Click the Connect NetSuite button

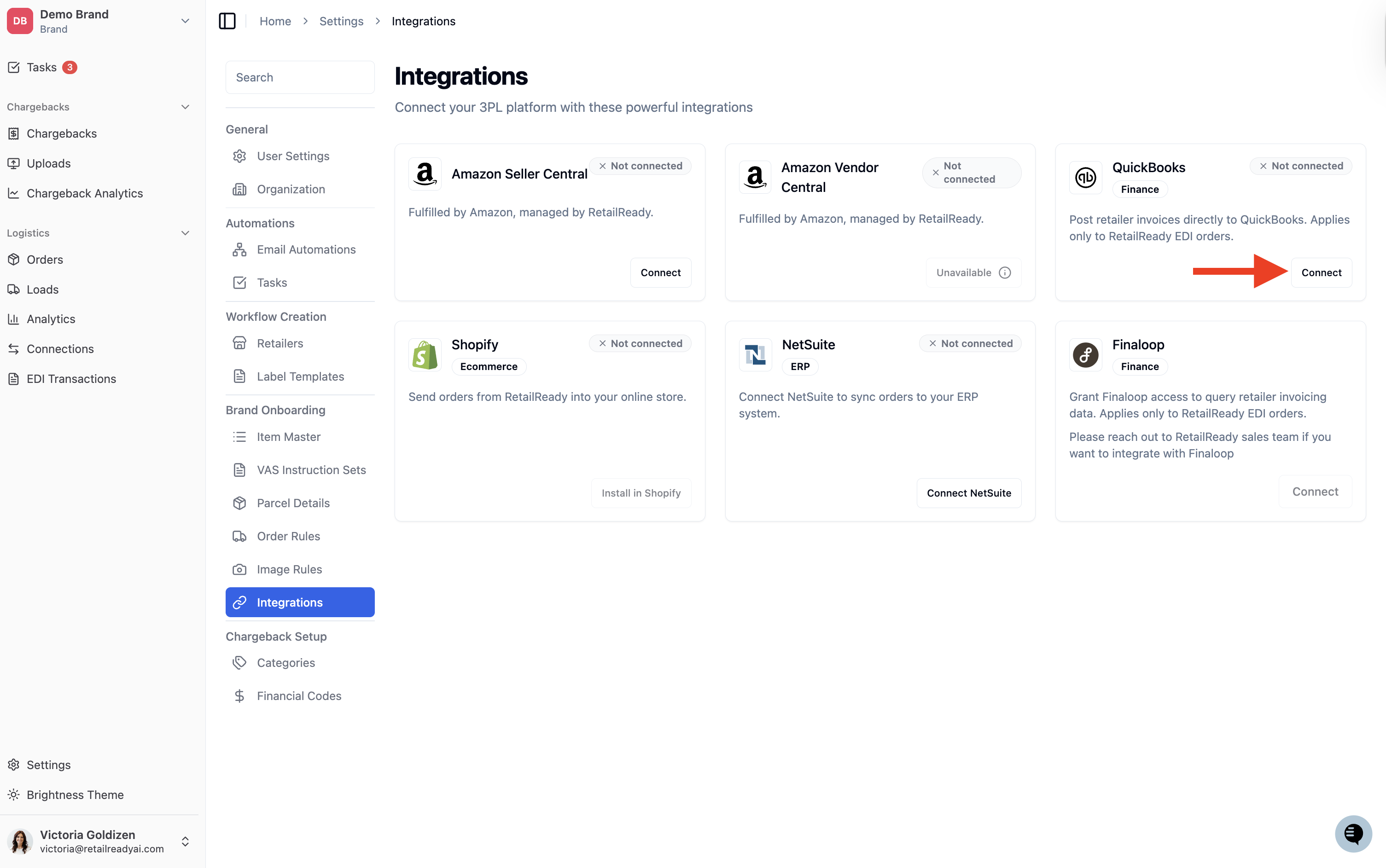968,493
